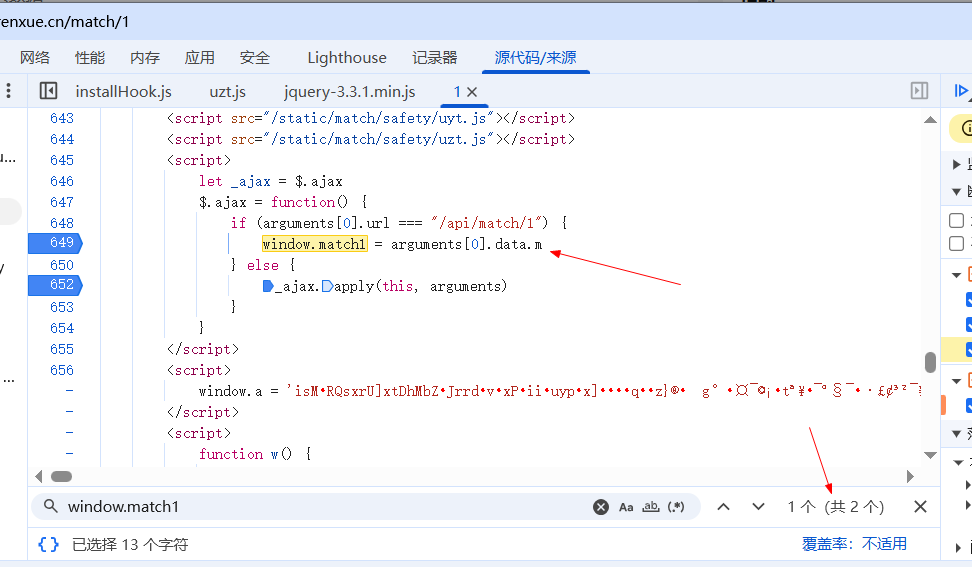
Task: Select the 源代码/来源 panel tab
Action: coord(536,58)
